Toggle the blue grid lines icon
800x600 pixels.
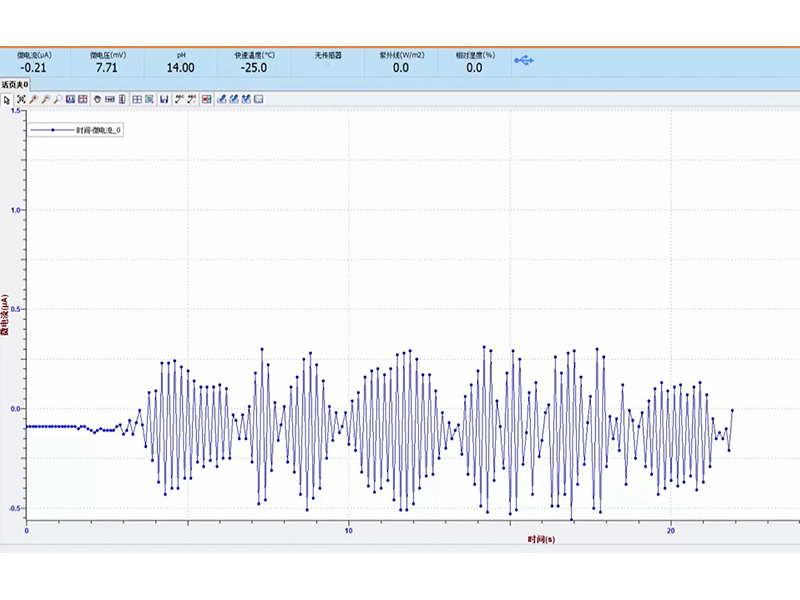point(137,99)
